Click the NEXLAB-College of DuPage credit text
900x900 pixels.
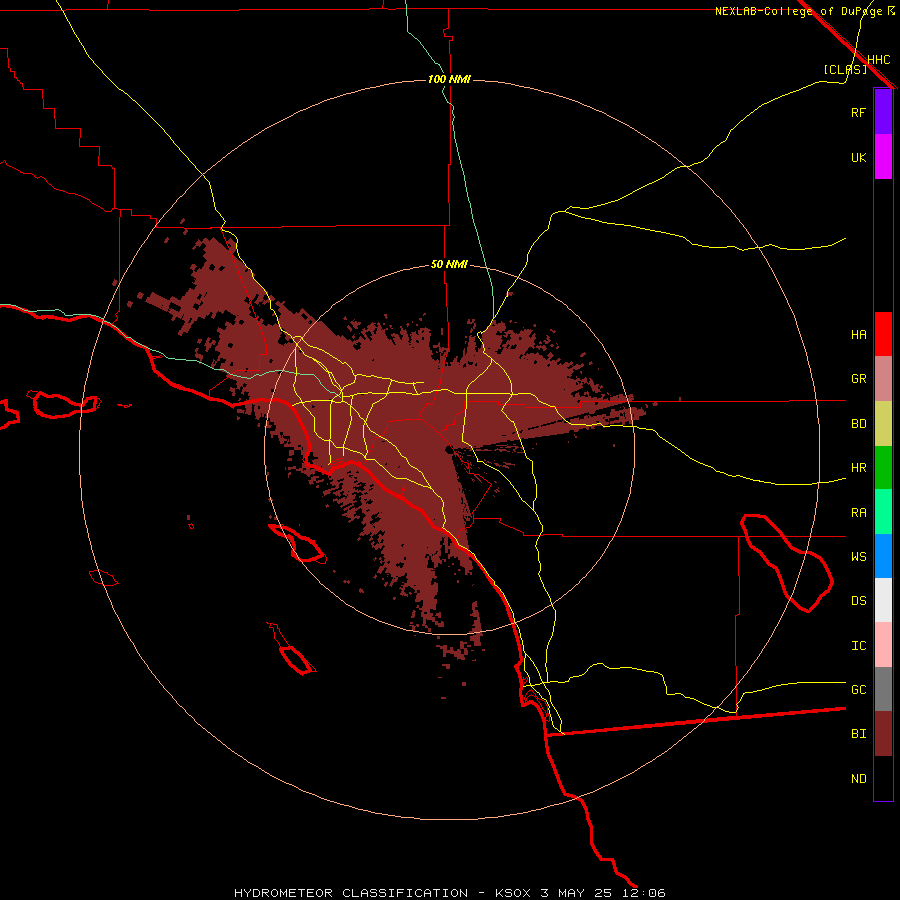798,11
